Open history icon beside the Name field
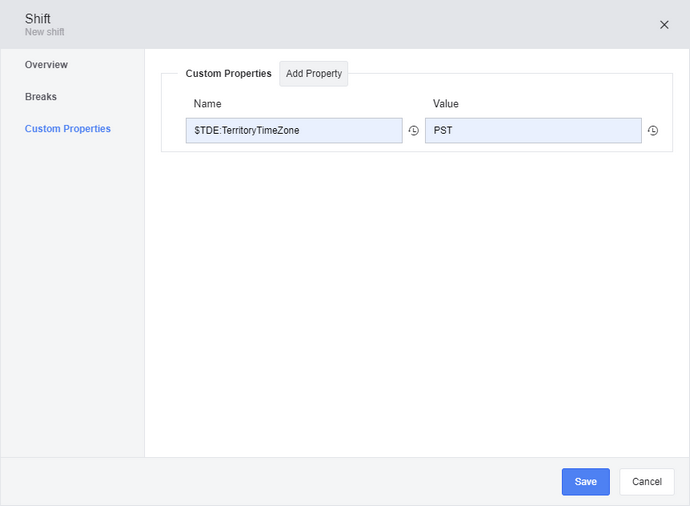690x506 pixels. pyautogui.click(x=414, y=131)
